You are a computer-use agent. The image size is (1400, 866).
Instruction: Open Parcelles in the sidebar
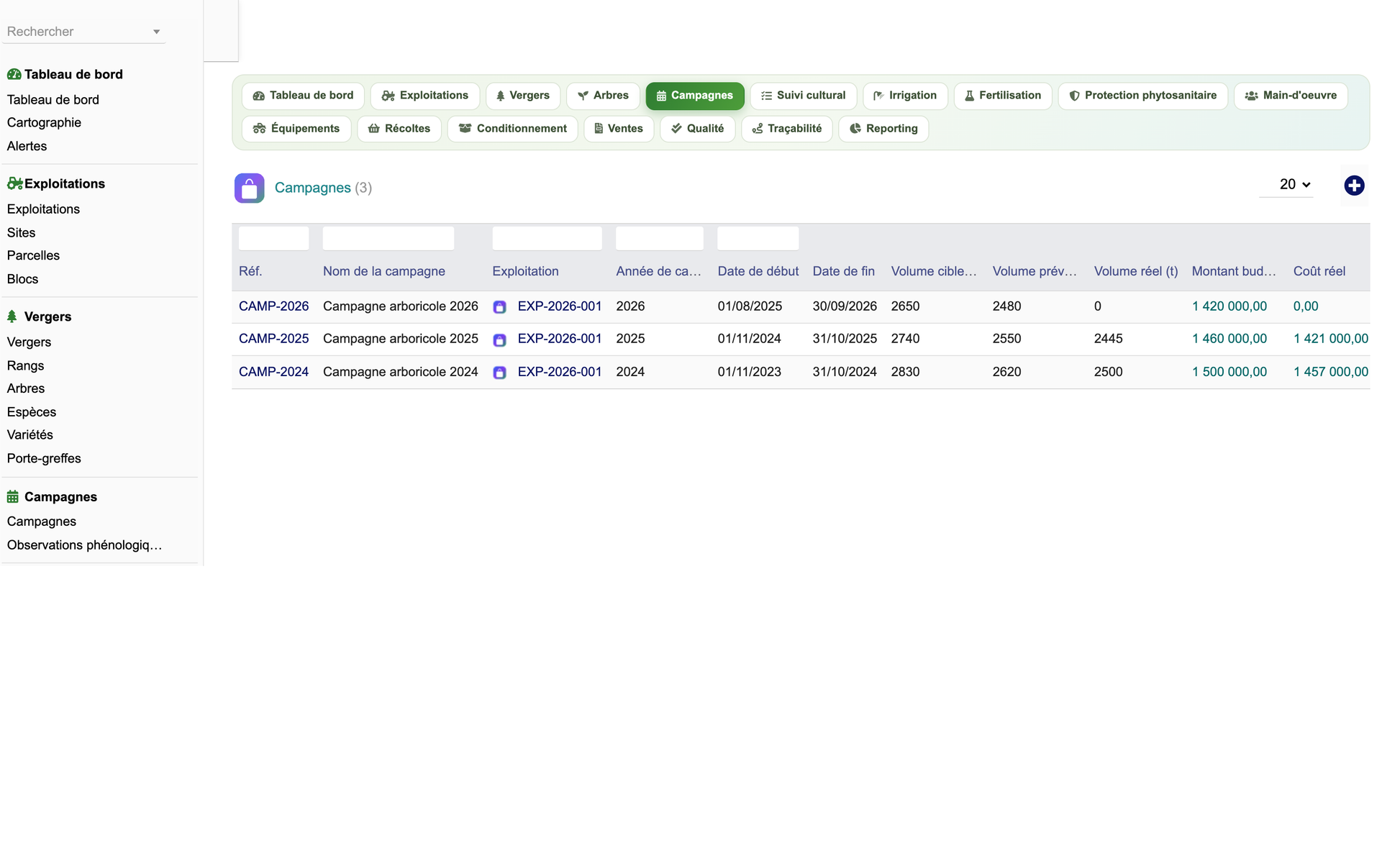[33, 255]
